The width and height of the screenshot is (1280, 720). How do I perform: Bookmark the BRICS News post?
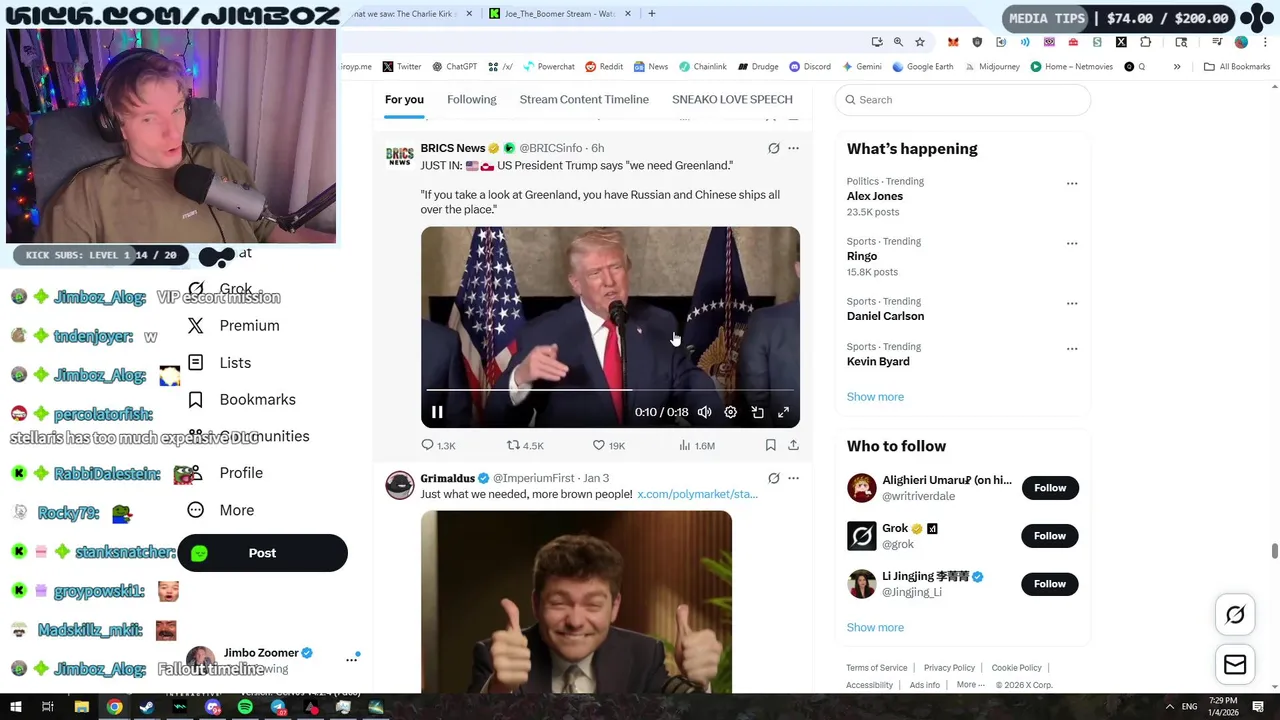770,445
